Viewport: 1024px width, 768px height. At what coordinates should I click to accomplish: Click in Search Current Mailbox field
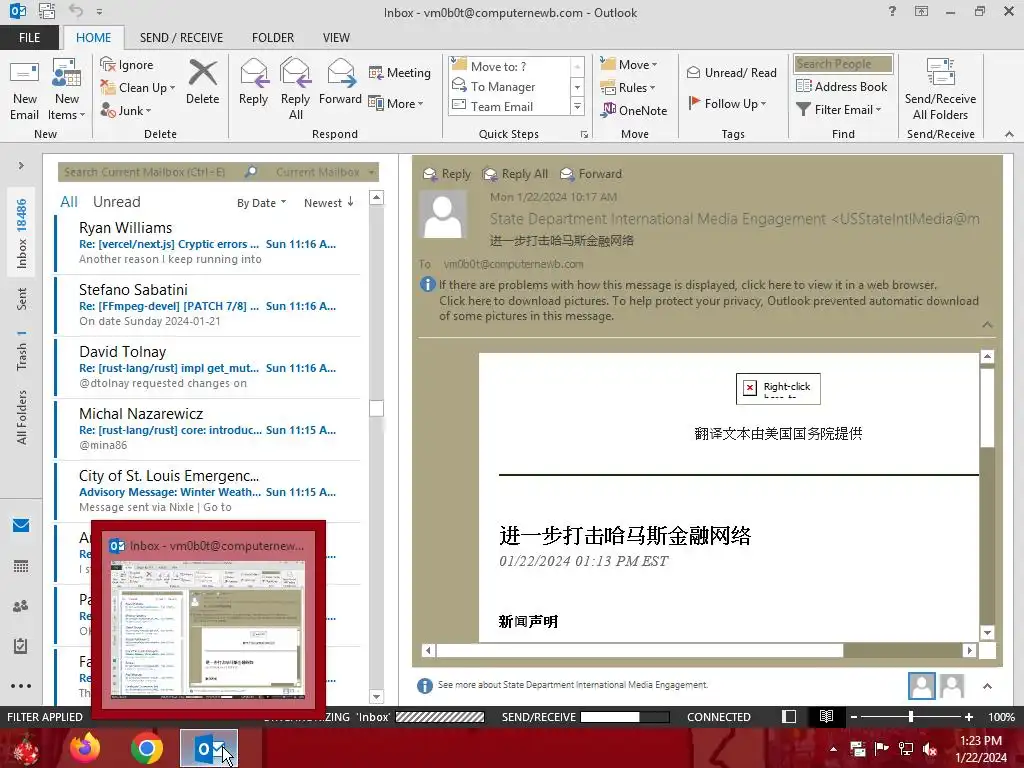tap(150, 172)
